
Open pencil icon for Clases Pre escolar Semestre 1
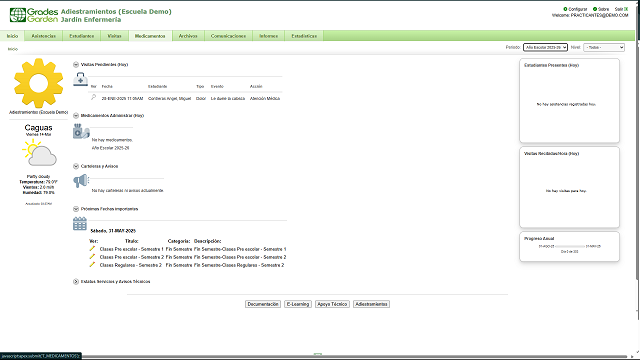click(92, 249)
